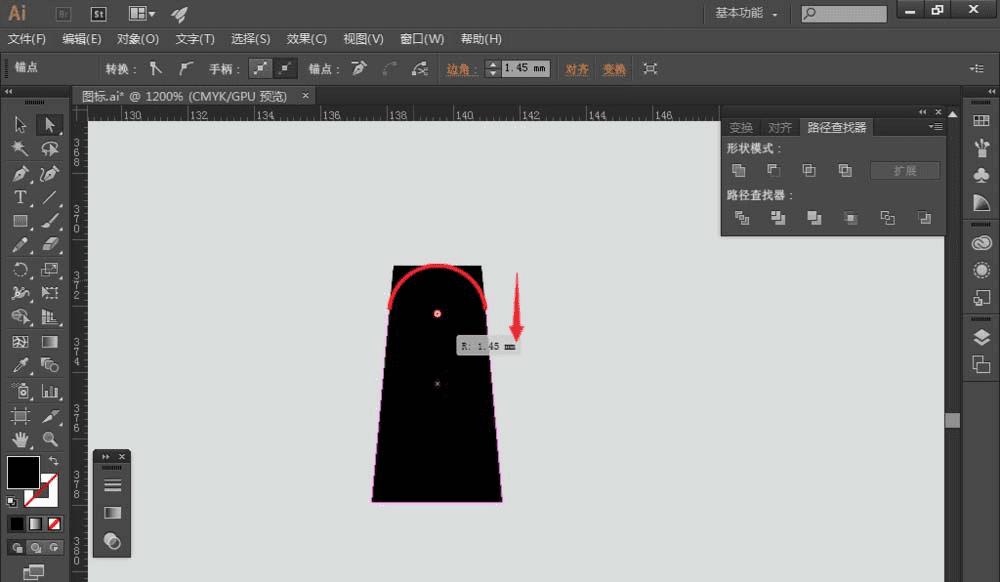
Task: Select the Zoom magnifier tool
Action: [49, 439]
